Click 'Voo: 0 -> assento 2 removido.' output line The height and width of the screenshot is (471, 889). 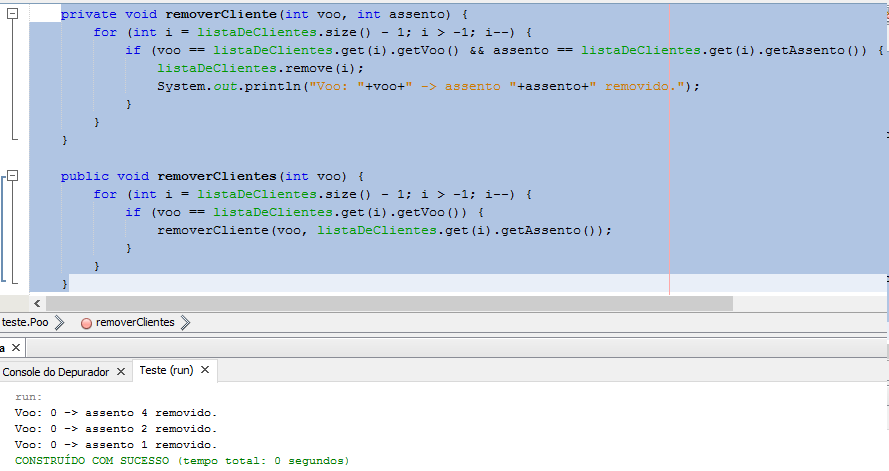[116, 429]
